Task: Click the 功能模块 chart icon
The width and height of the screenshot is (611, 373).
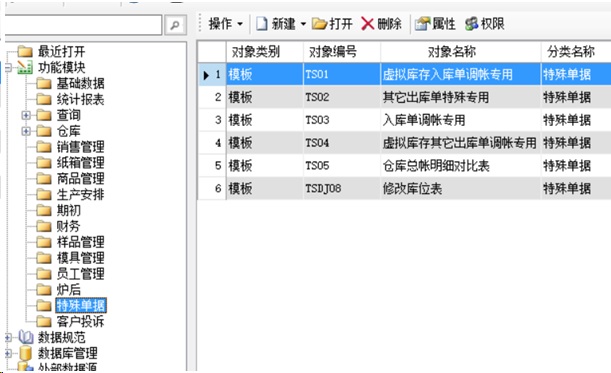Action: pos(25,67)
